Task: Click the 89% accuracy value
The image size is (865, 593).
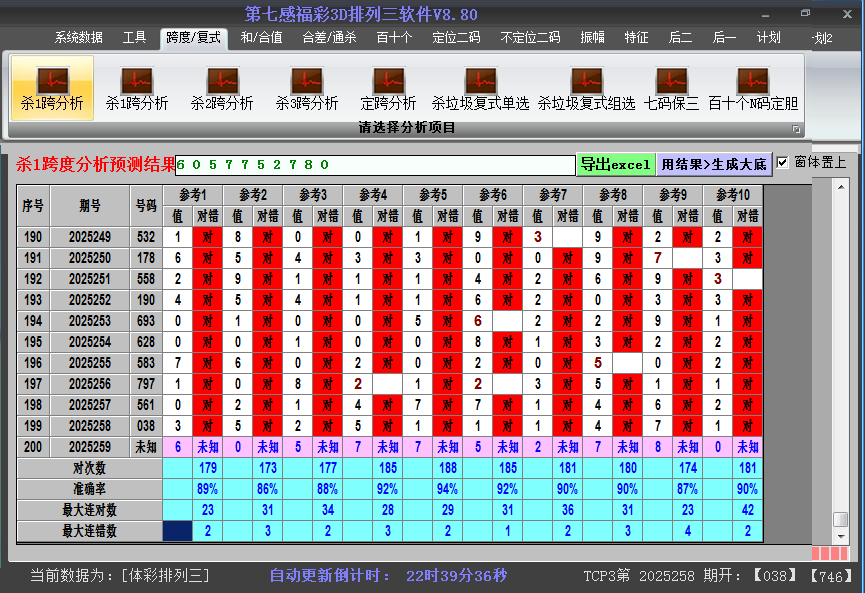Action: coord(207,489)
